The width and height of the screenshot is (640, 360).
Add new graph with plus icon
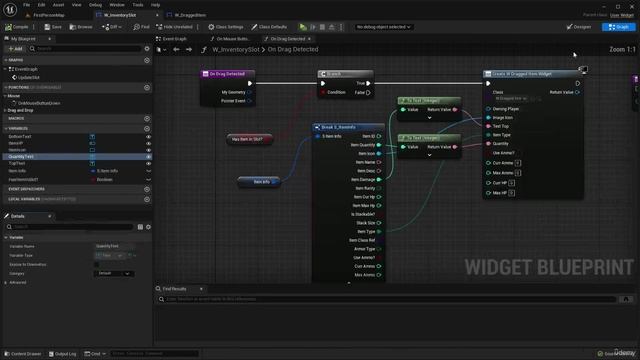point(147,60)
